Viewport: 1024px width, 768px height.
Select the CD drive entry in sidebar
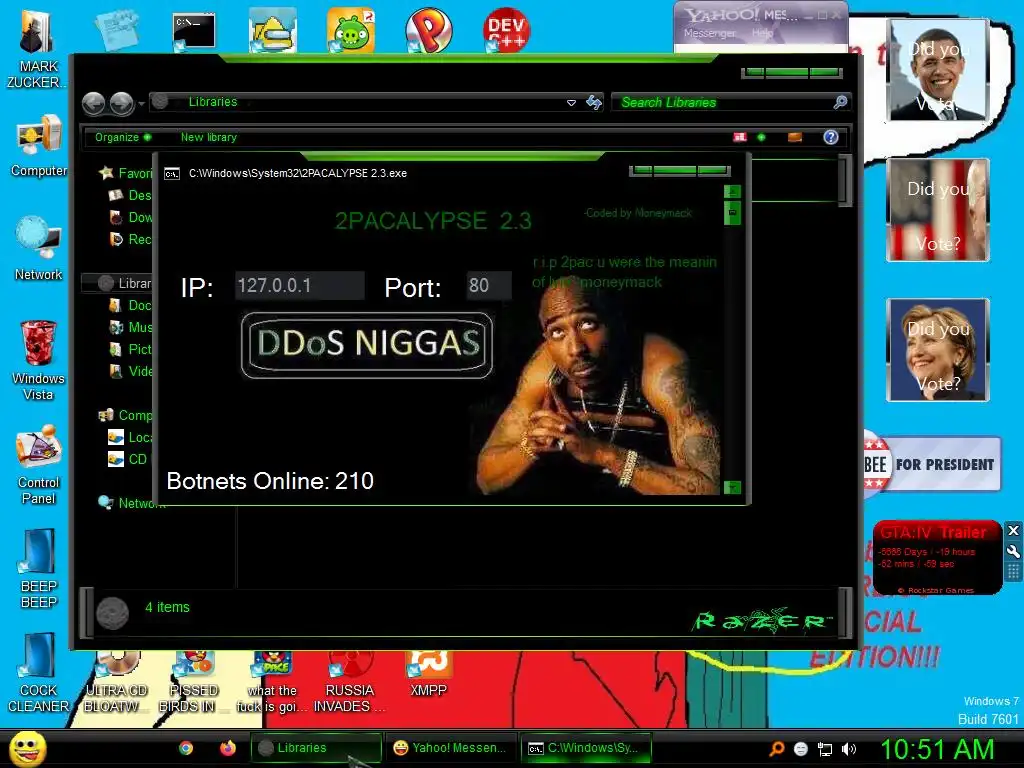point(130,459)
